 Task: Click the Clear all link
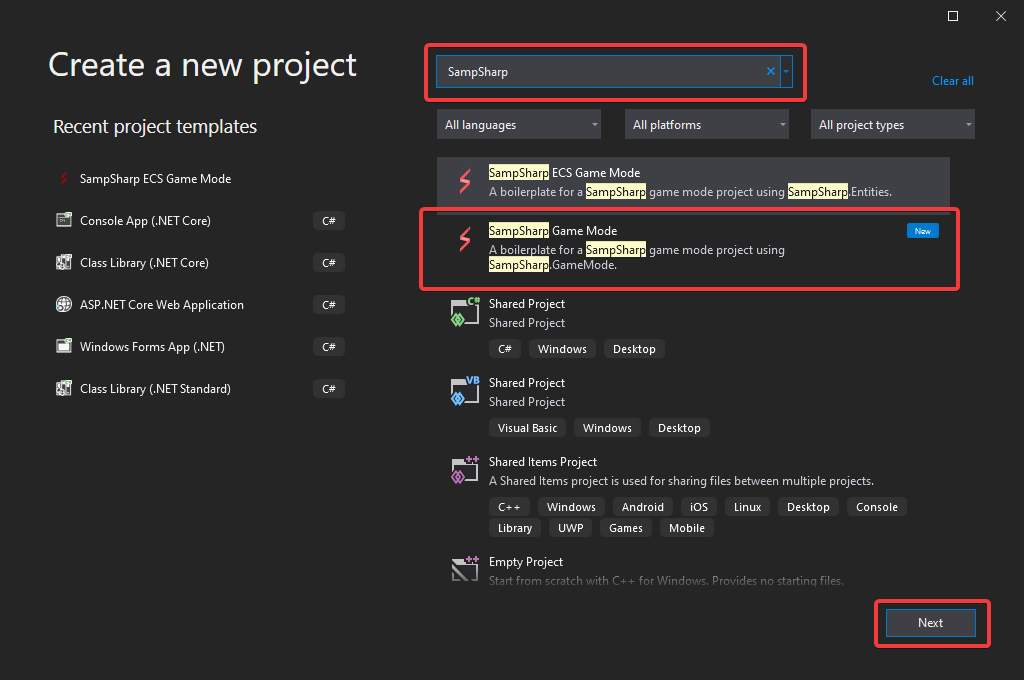952,81
